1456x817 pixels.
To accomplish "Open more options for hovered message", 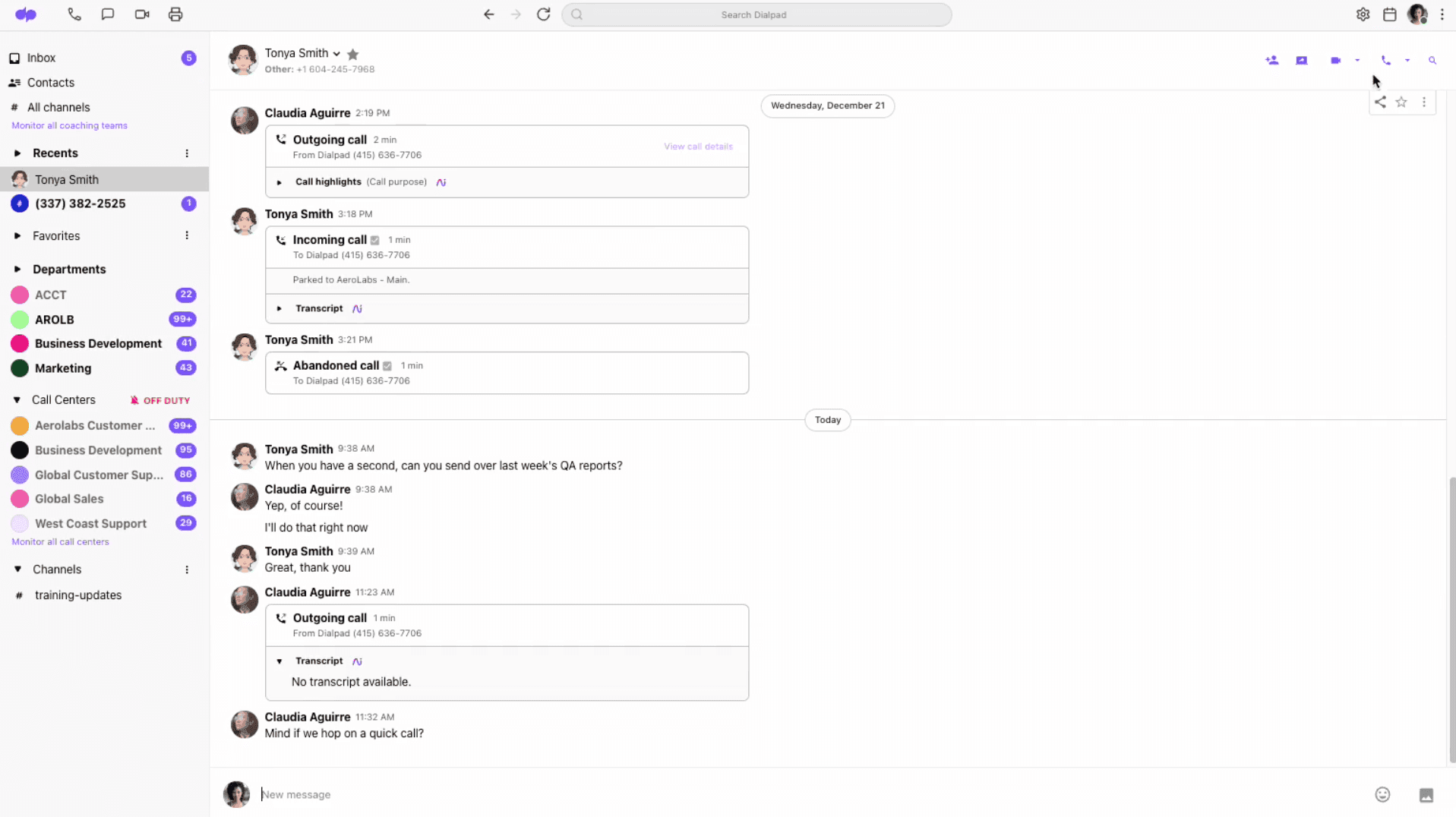I will click(x=1424, y=102).
